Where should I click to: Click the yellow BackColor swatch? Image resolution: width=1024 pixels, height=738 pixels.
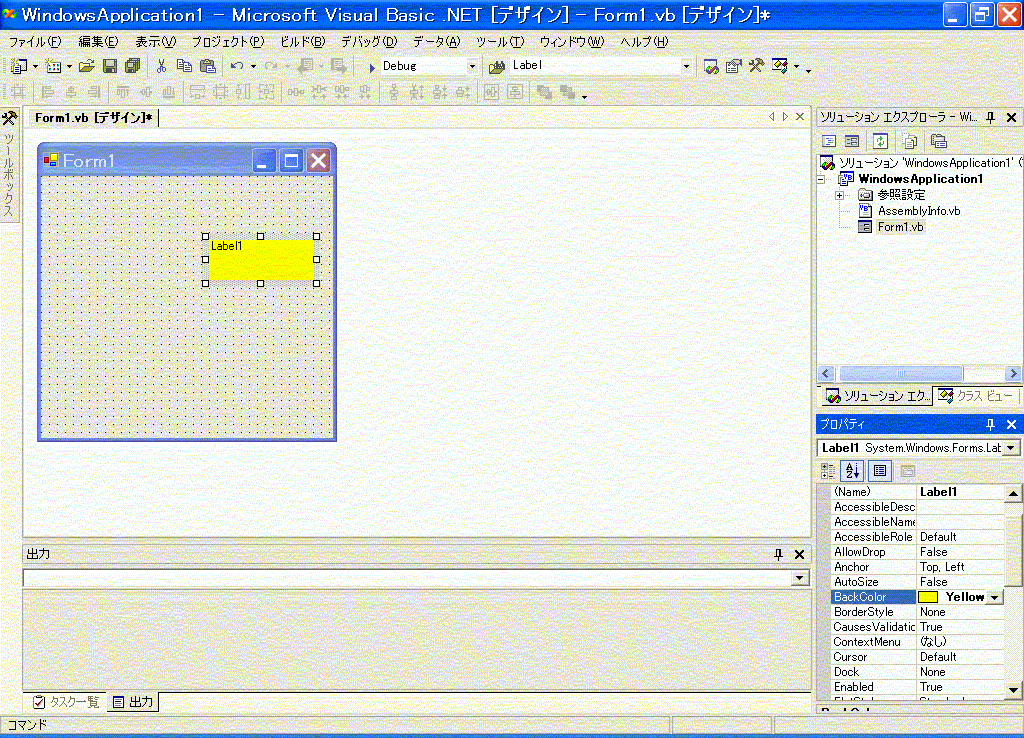tap(928, 597)
